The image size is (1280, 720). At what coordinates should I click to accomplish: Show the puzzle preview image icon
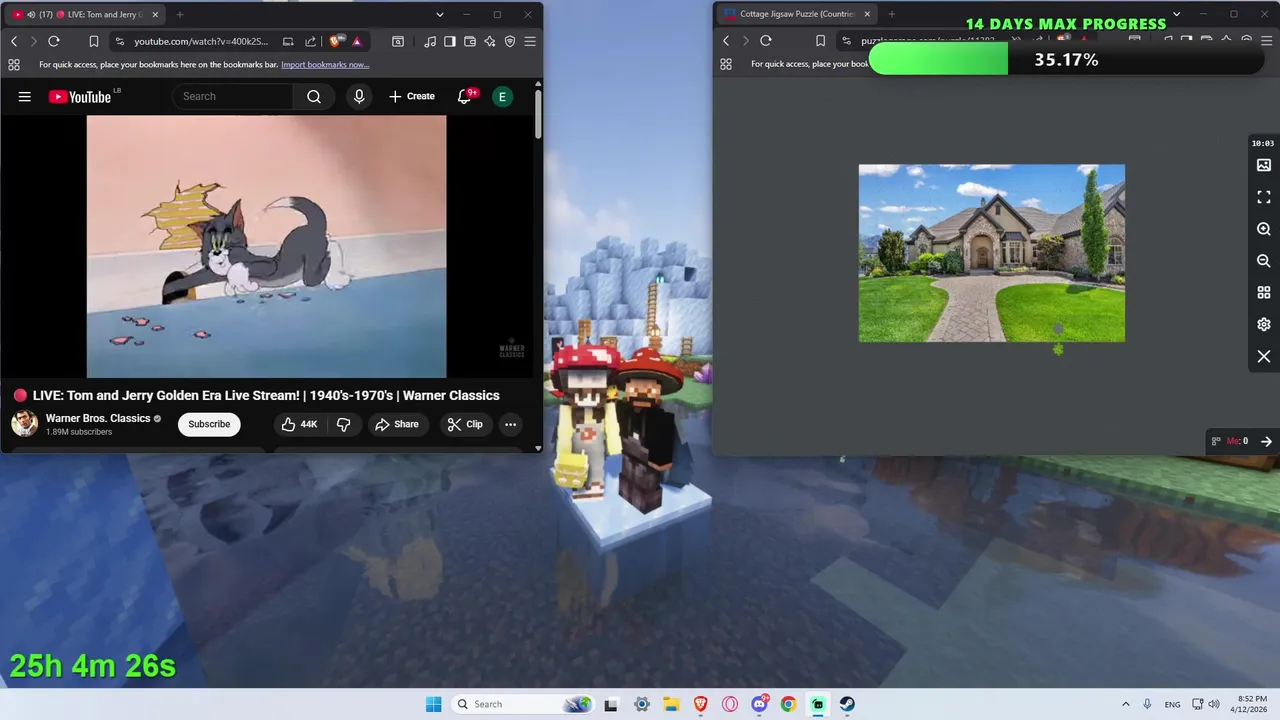(1264, 165)
